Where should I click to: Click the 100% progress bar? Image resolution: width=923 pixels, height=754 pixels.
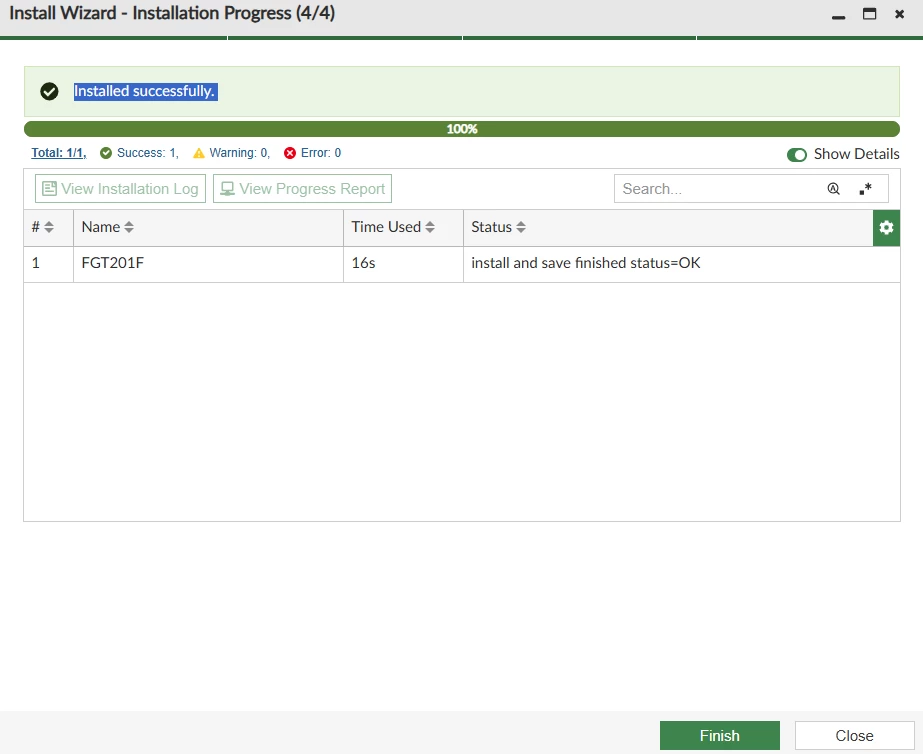click(x=462, y=129)
